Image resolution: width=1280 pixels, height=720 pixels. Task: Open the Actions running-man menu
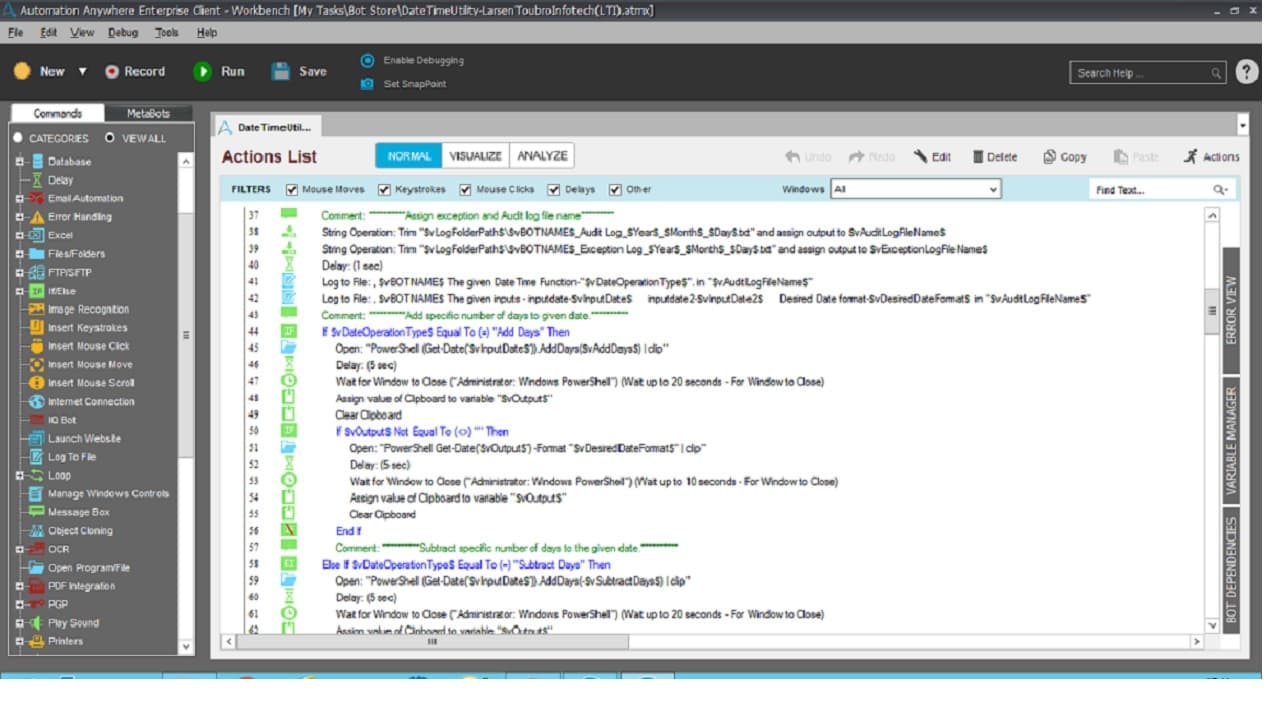tap(1190, 157)
